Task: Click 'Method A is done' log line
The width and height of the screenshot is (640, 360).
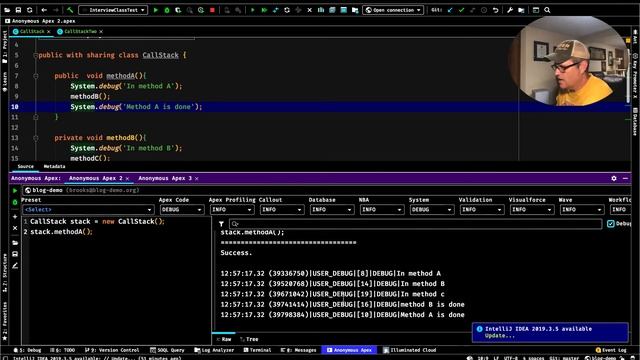Action: 342,315
